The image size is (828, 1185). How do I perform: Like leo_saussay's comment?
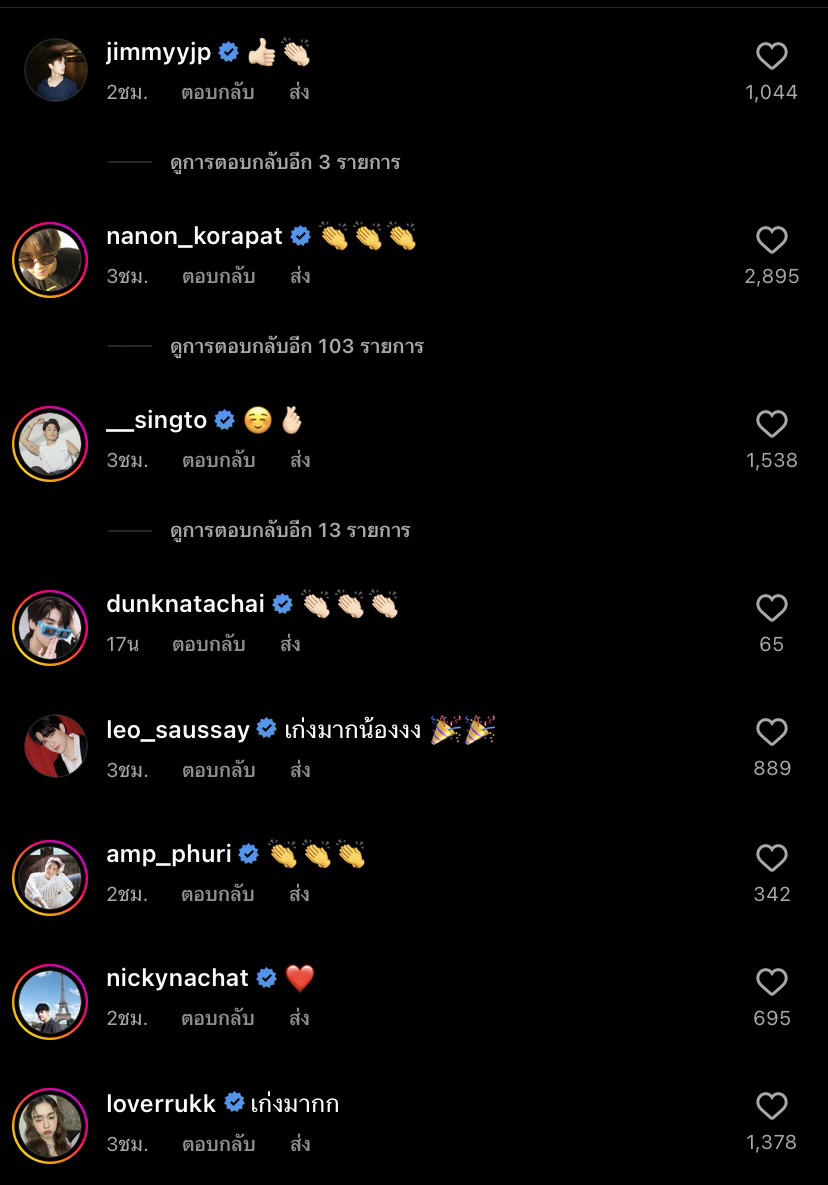(x=771, y=732)
